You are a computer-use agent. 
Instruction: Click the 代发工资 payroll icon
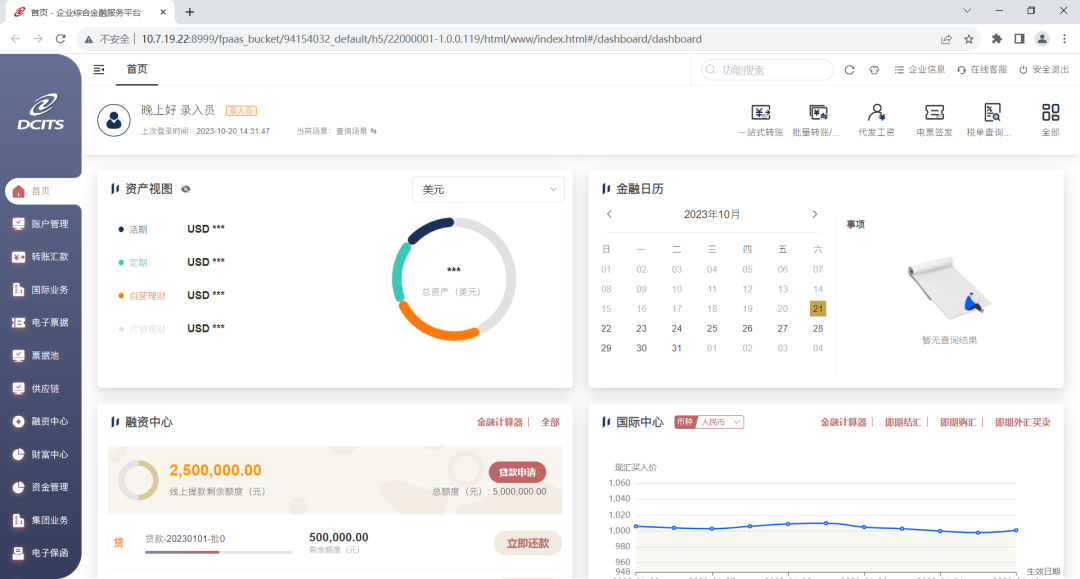click(876, 113)
